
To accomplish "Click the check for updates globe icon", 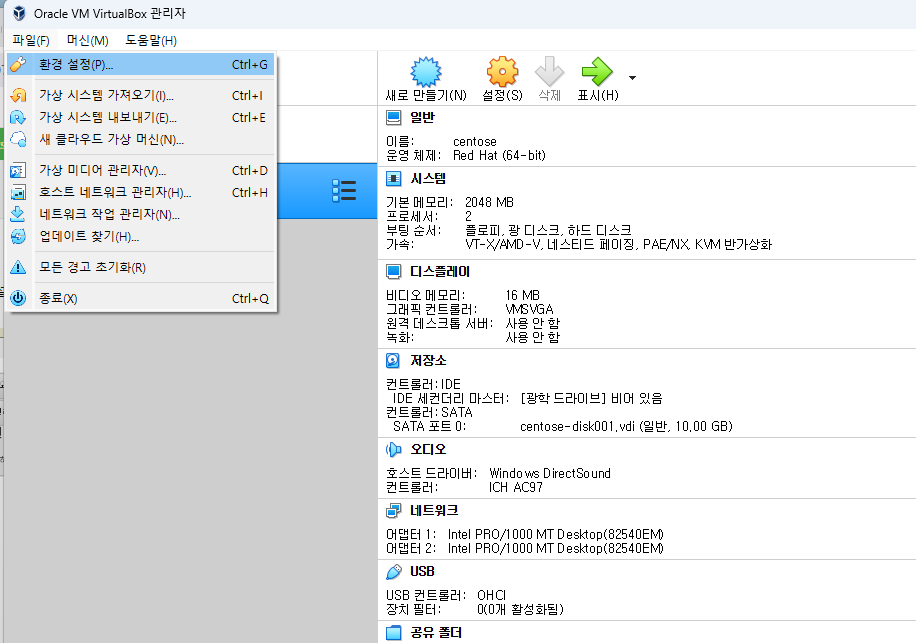I will (x=18, y=237).
